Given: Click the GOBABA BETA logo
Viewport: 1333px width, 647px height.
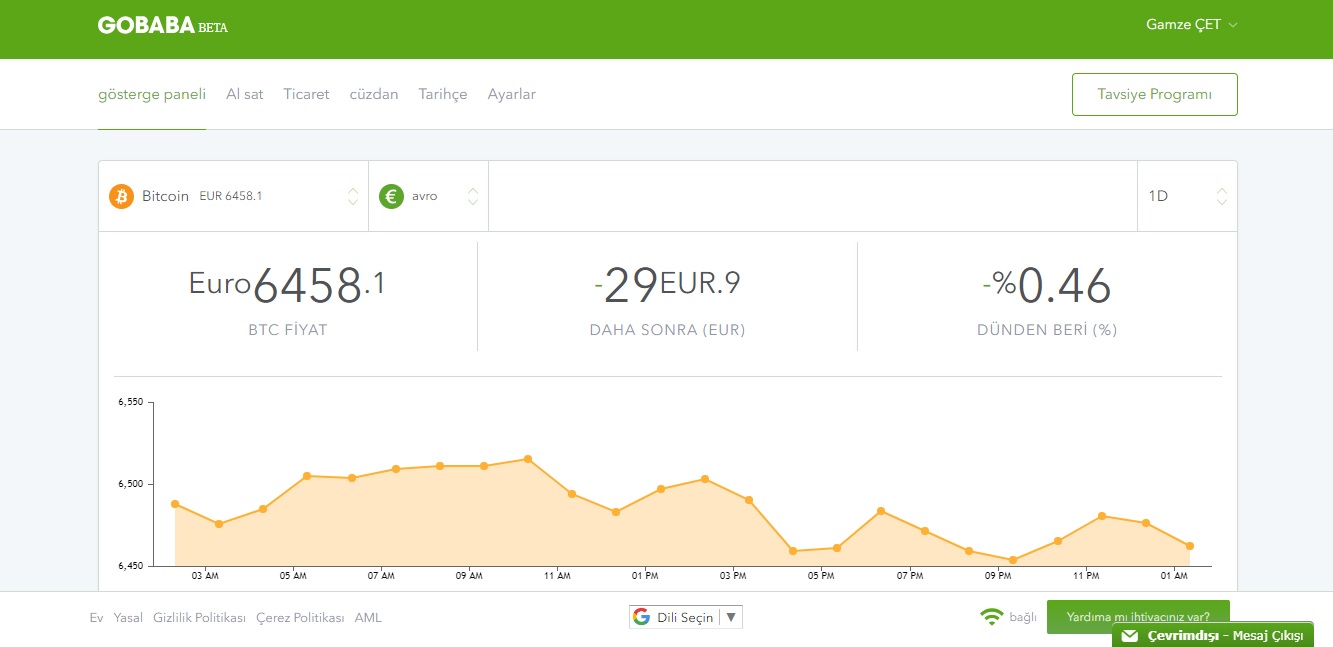Looking at the screenshot, I should [x=163, y=25].
